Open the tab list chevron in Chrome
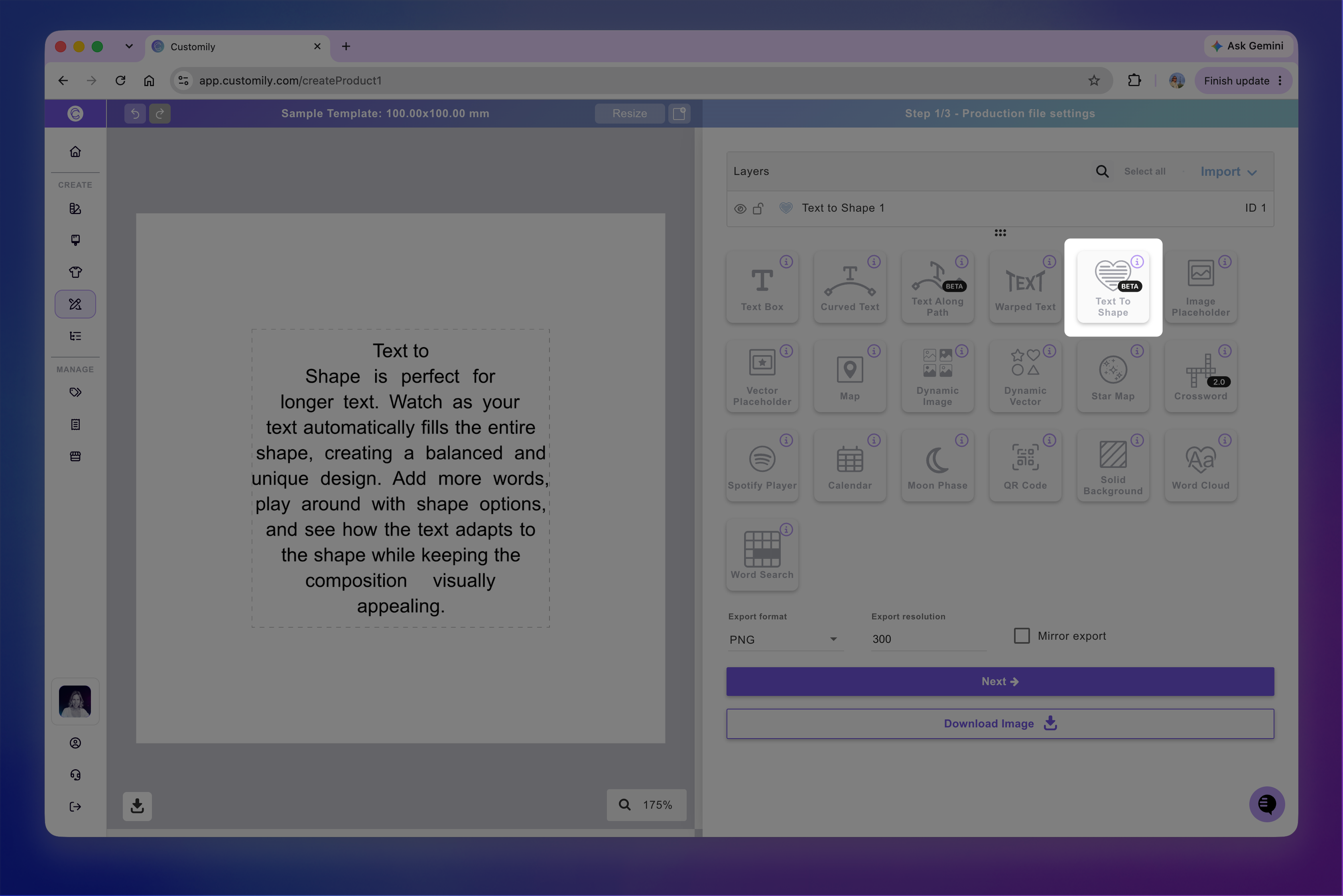 pyautogui.click(x=129, y=46)
